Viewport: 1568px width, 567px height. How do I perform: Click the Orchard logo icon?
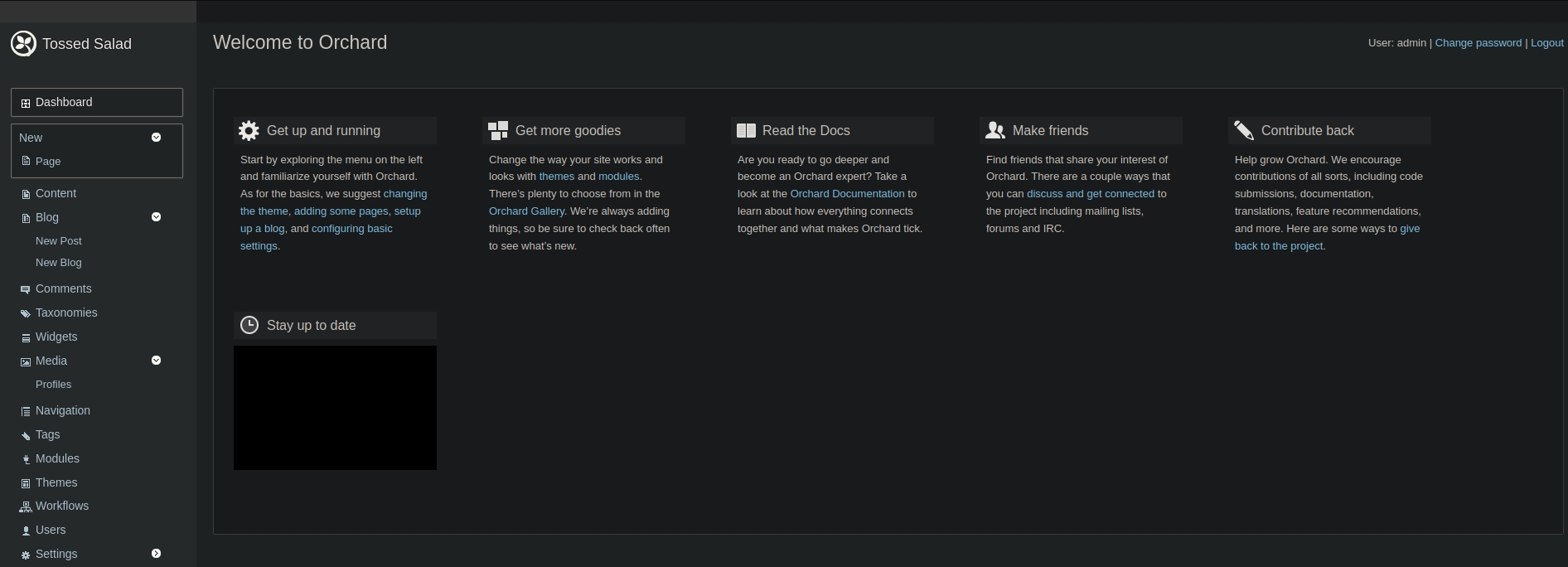(x=23, y=44)
